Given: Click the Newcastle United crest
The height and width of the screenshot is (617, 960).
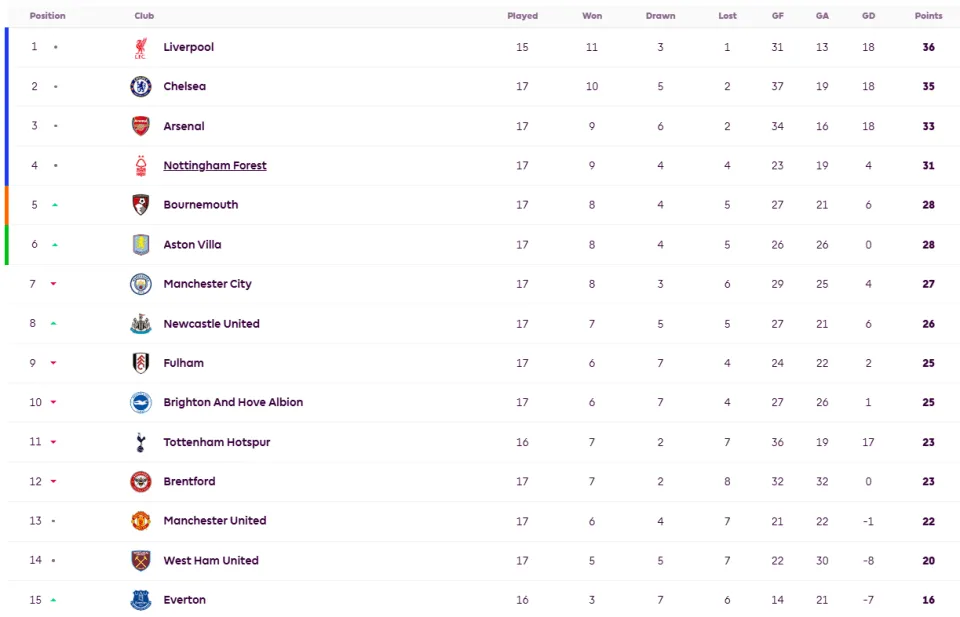Looking at the screenshot, I should 141,323.
